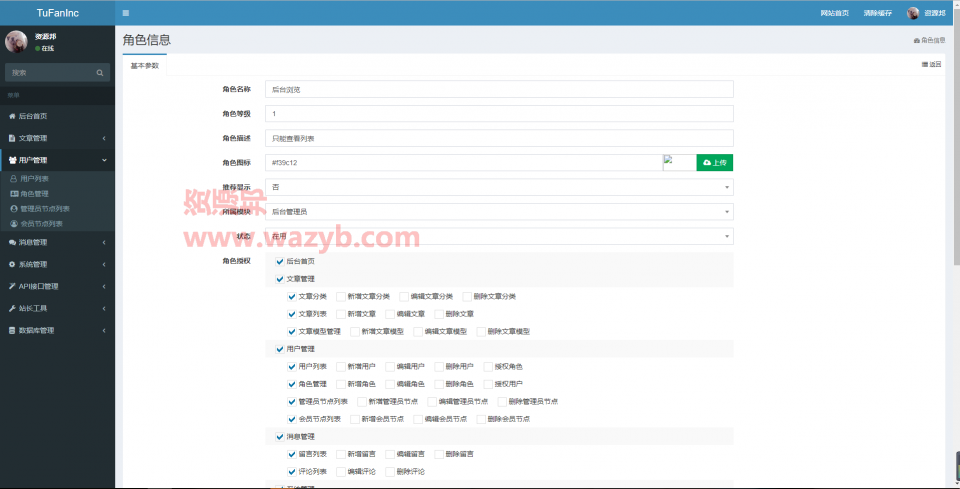Screen dimensions: 960x489
Task: Click the magic-wand icon beside API接口管理
Action: (x=12, y=286)
